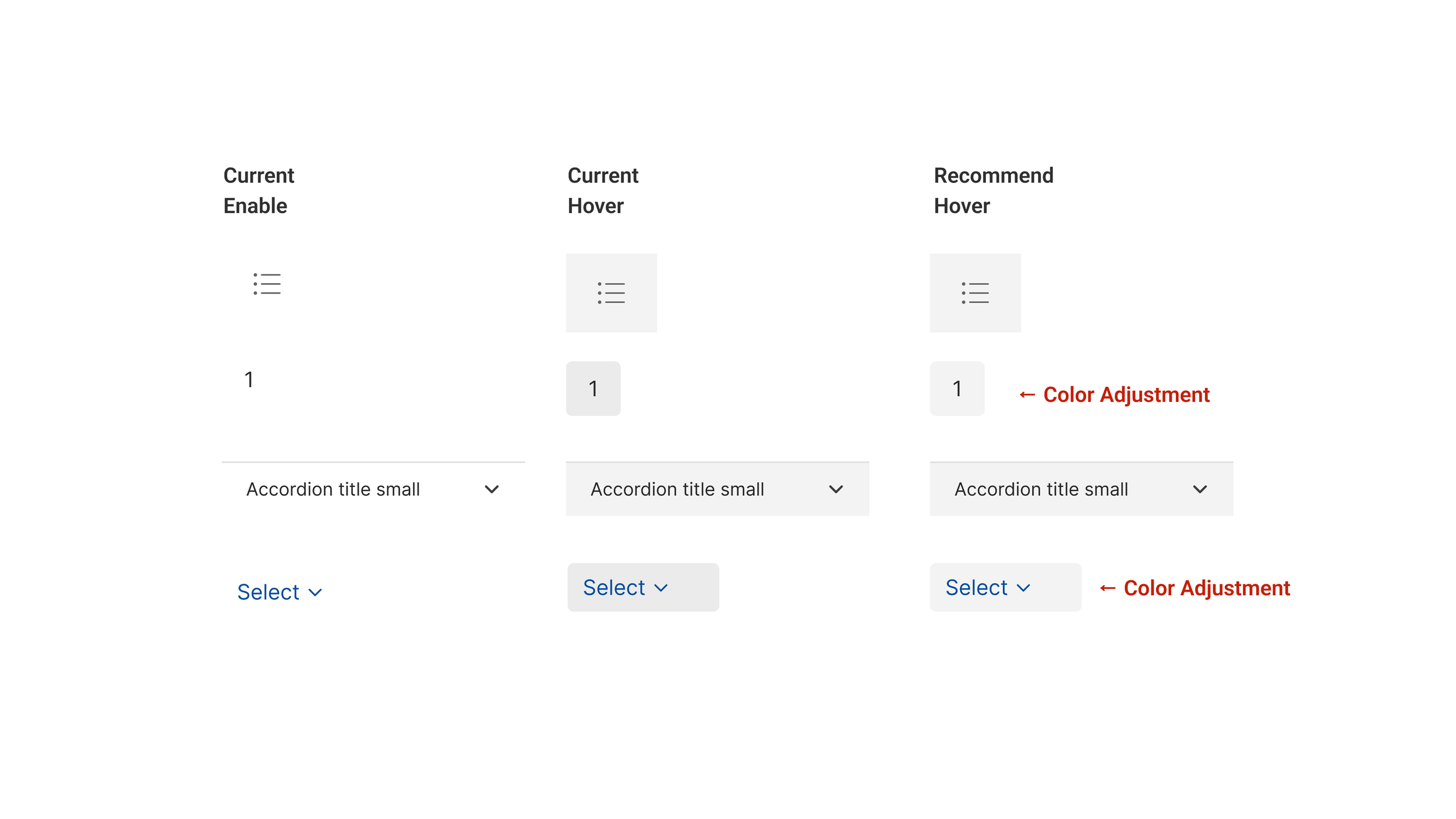Viewport: 1456px width, 819px height.
Task: Click the page 1 button beside Color Adjustment
Action: coord(957,389)
